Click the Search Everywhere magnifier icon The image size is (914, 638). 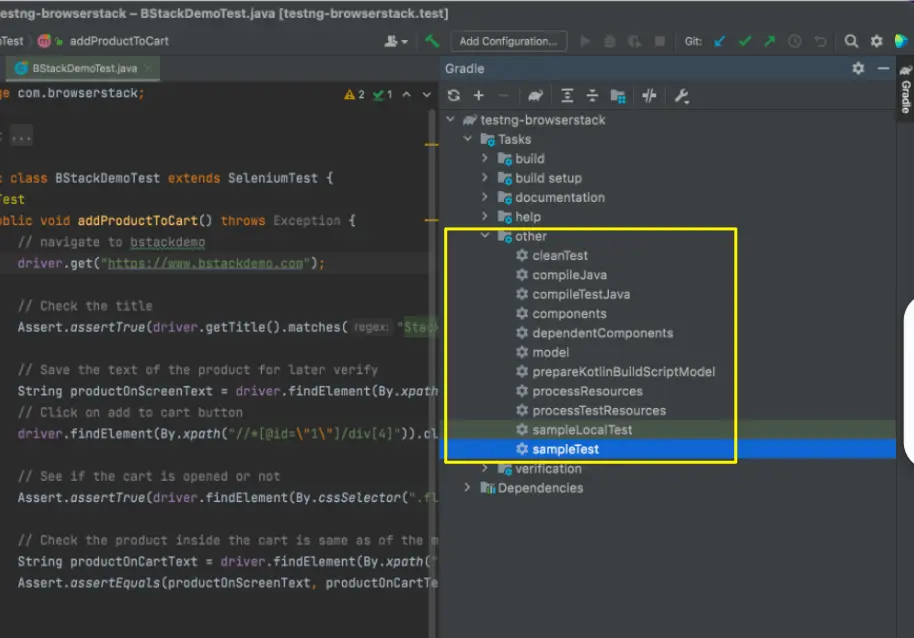[x=851, y=42]
